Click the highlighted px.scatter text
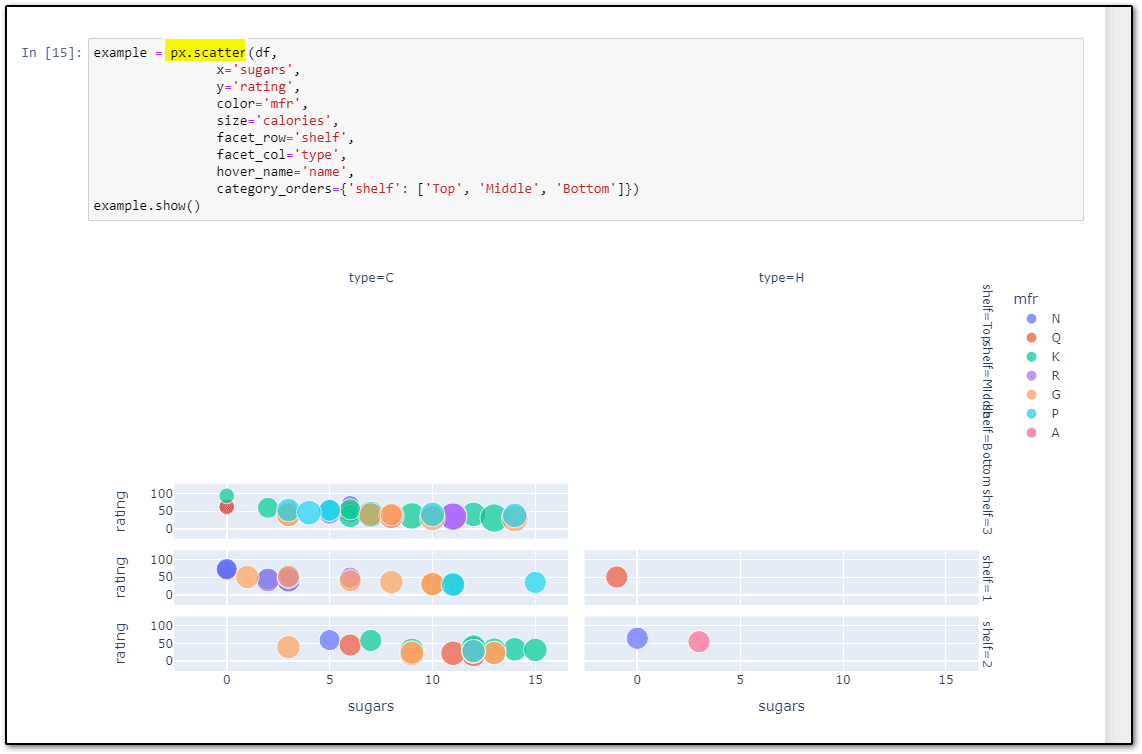Screen dimensions: 1142x754 pyautogui.click(x=205, y=50)
